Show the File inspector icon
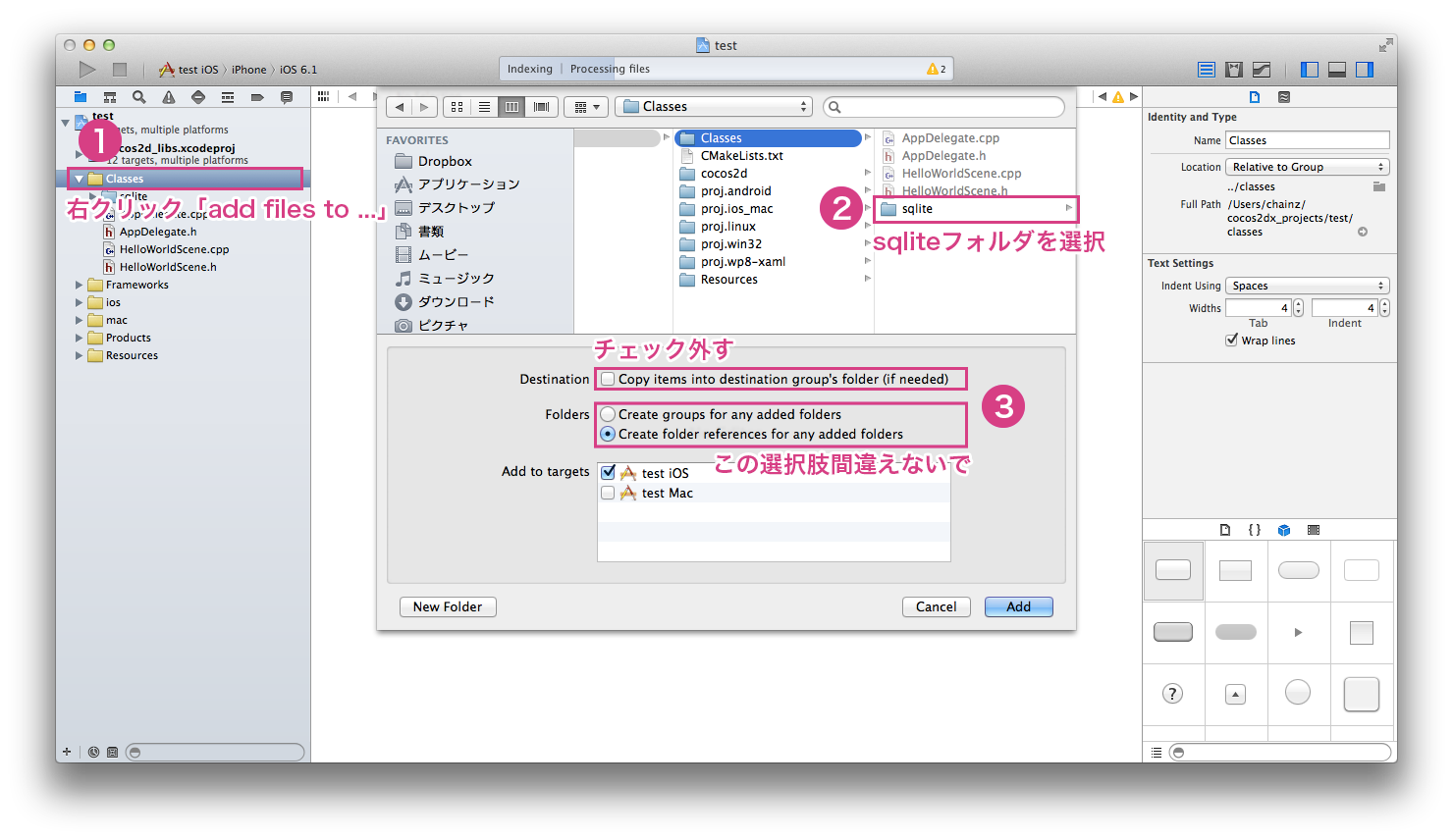The height and width of the screenshot is (840, 1453). coord(1255,97)
